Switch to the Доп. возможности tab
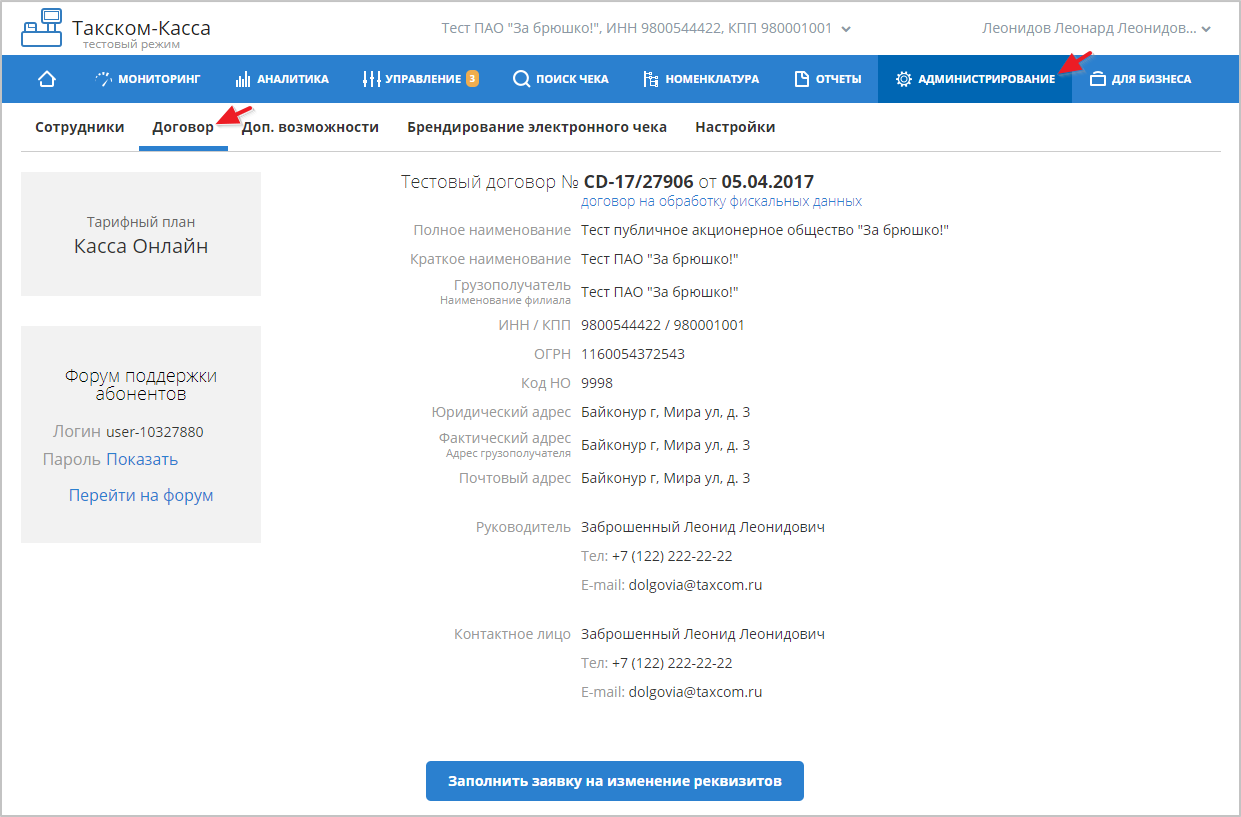 click(310, 127)
